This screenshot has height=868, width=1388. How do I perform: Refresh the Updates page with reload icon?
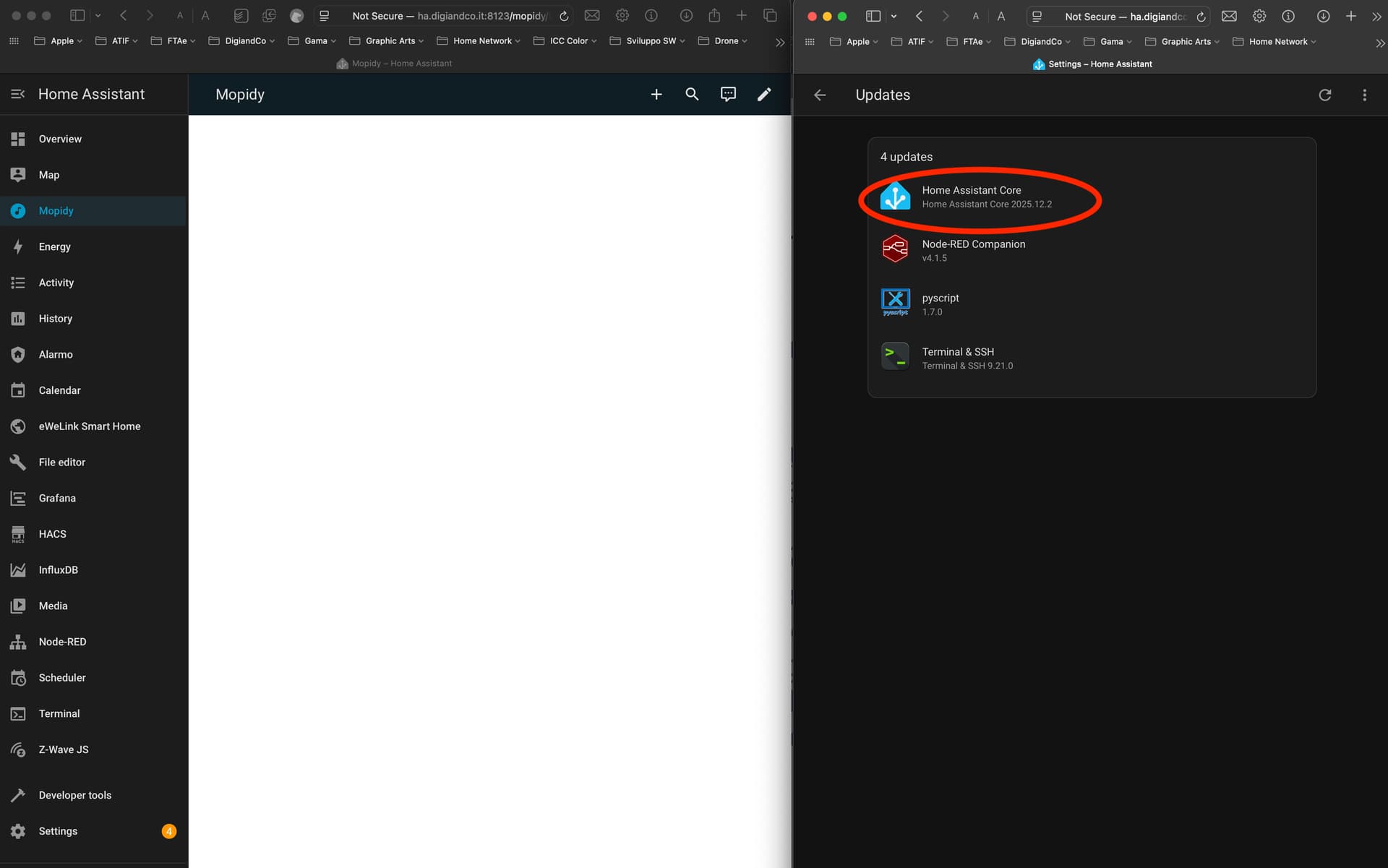(x=1324, y=95)
